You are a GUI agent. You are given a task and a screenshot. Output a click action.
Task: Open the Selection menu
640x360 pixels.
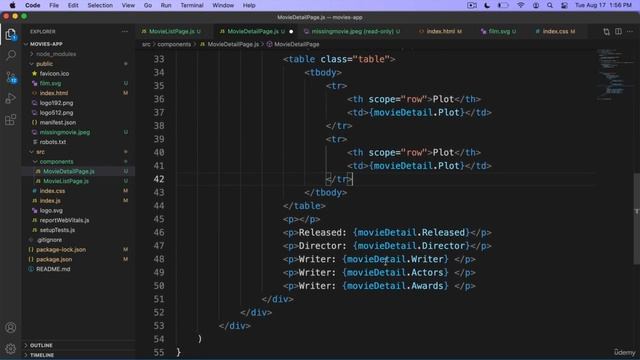coord(100,5)
